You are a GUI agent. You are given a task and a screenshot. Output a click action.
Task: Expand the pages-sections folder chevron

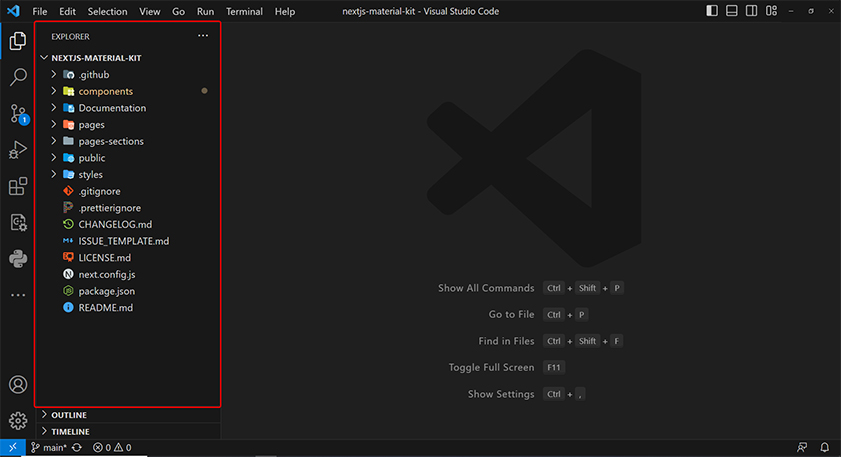click(x=54, y=141)
